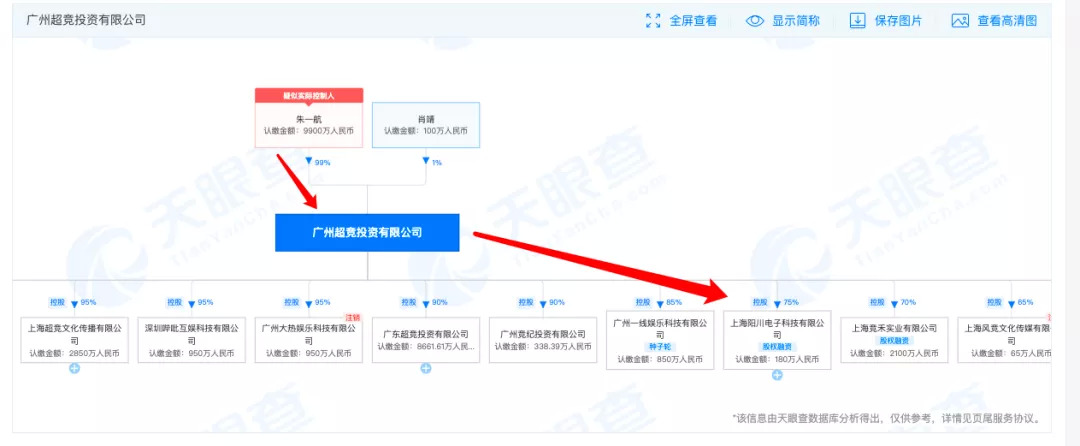The width and height of the screenshot is (1080, 446).
Task: Click the 疑似实际控制人 red label
Action: (x=309, y=96)
